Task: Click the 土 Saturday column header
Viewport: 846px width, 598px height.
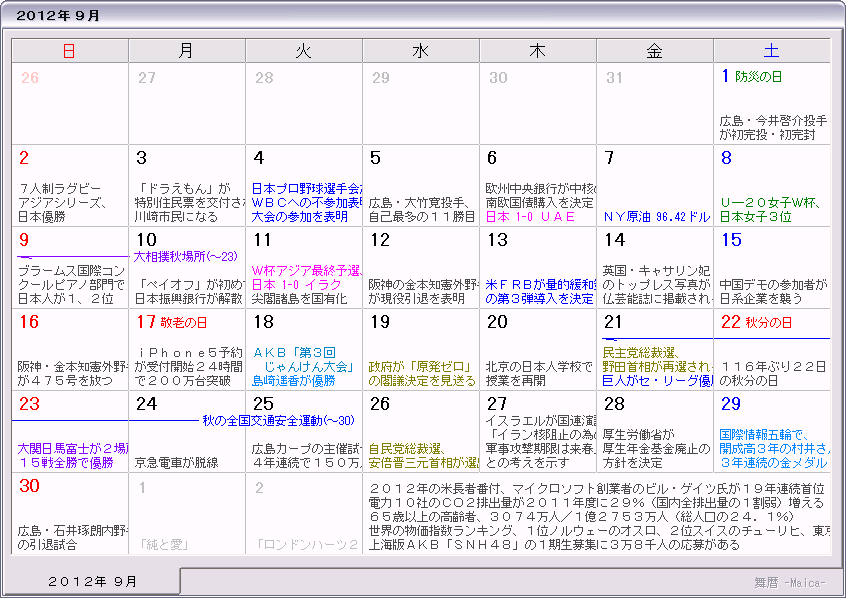Action: point(772,51)
